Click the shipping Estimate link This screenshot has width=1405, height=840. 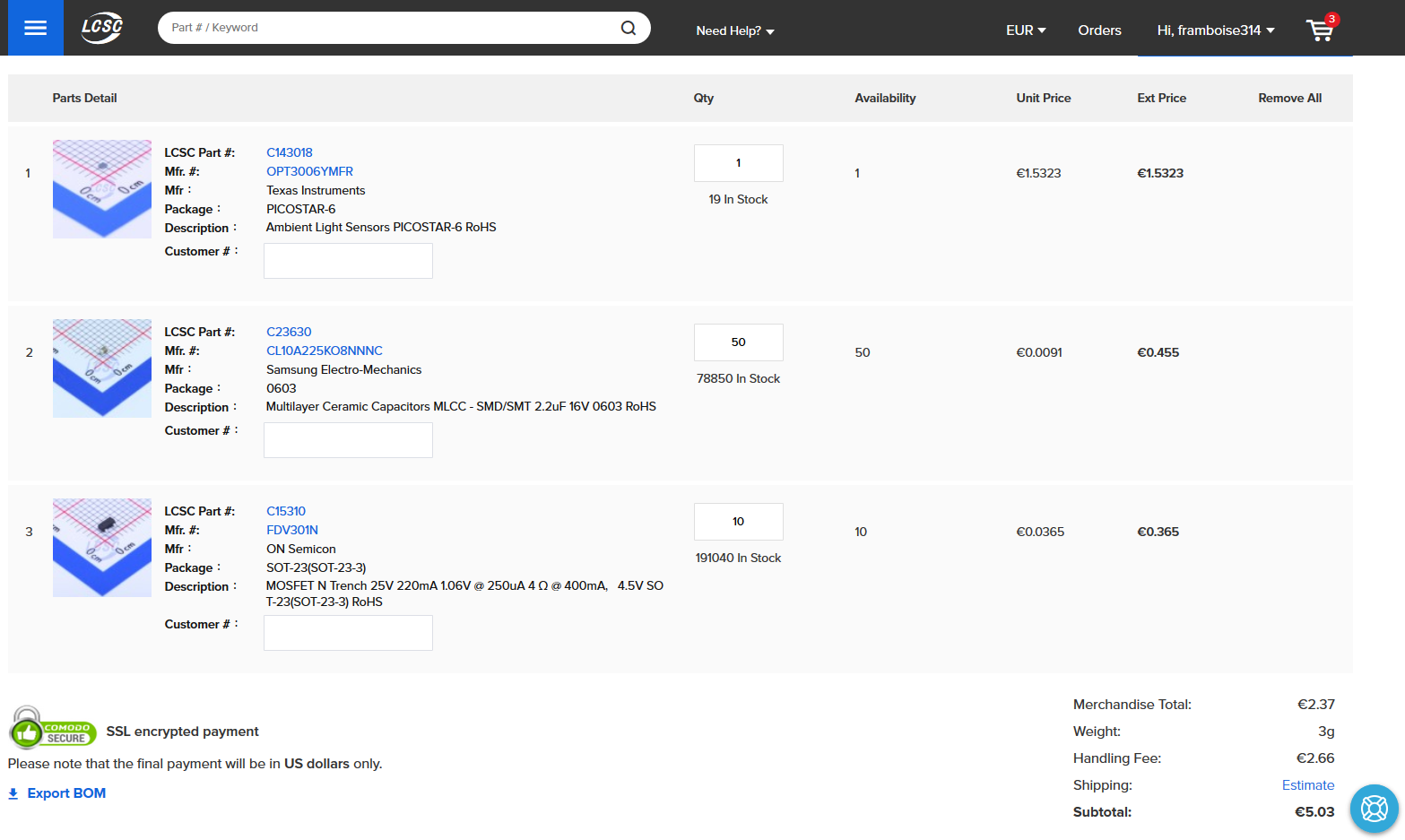pyautogui.click(x=1308, y=785)
